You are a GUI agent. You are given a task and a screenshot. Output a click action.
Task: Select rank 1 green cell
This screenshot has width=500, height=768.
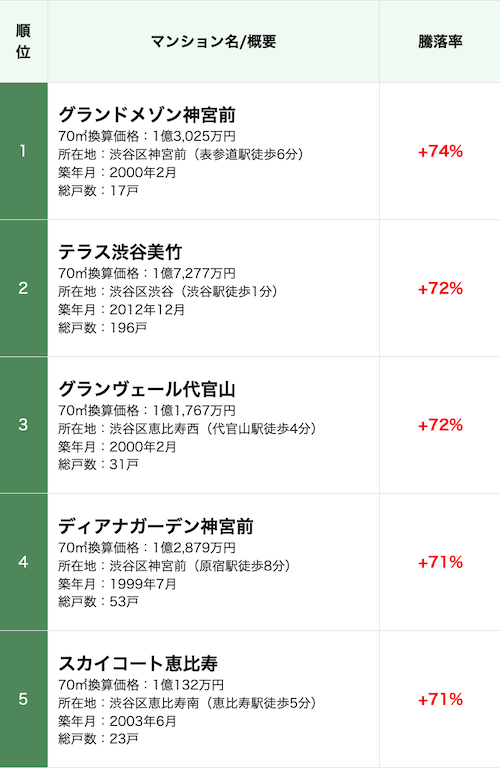point(24,151)
